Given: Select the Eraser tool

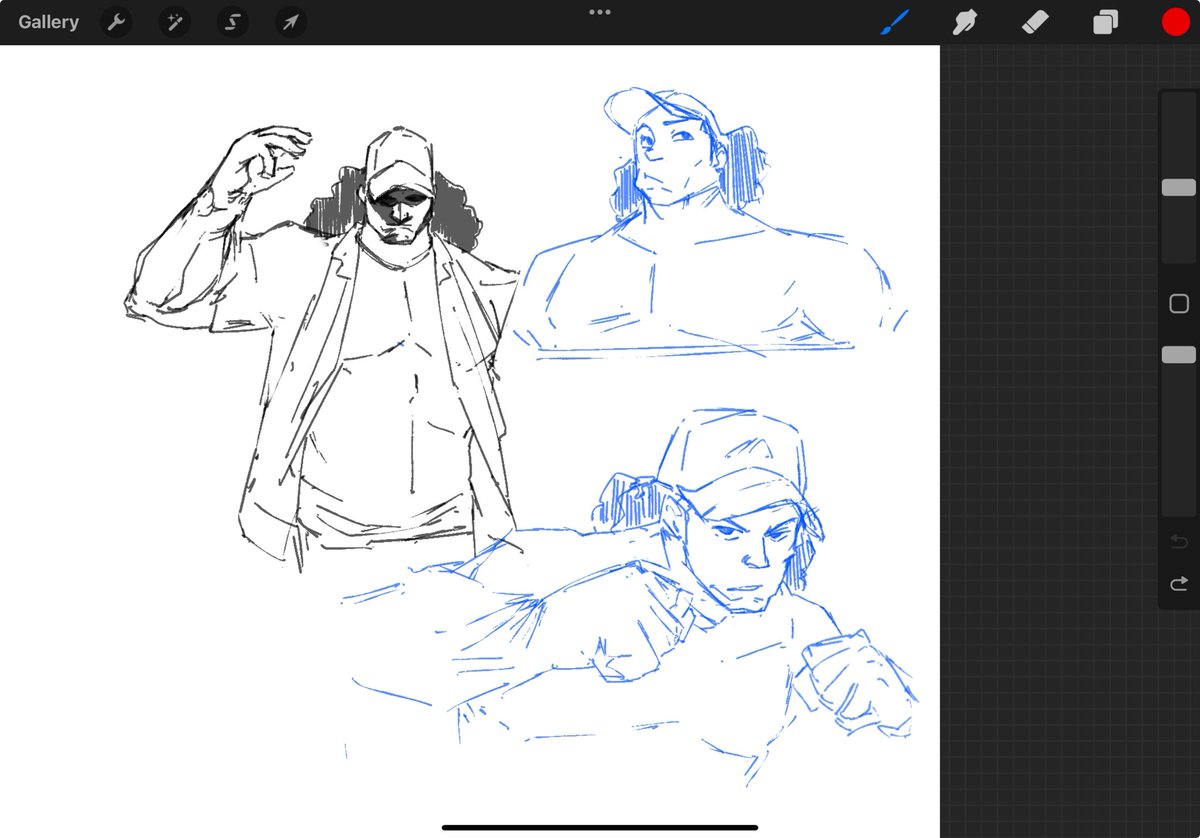Looking at the screenshot, I should click(1035, 22).
